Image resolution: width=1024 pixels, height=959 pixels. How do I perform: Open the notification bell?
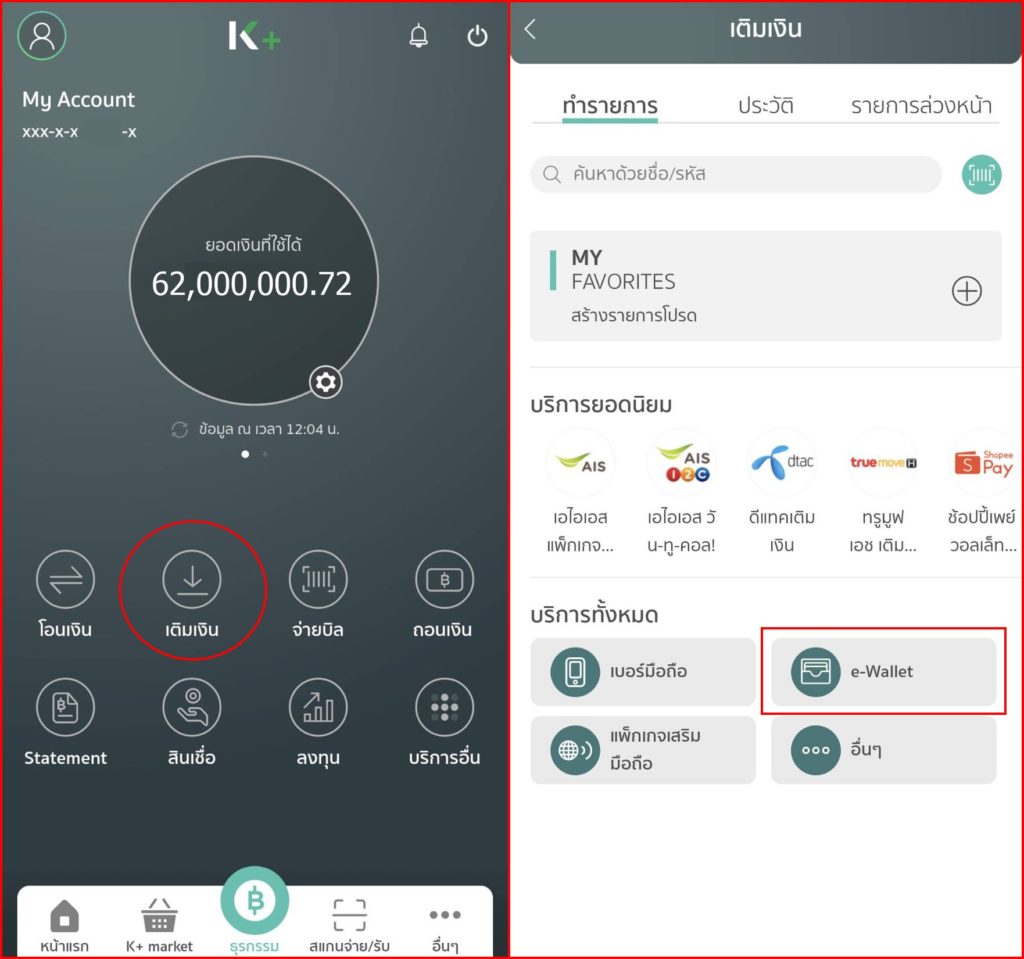(419, 36)
